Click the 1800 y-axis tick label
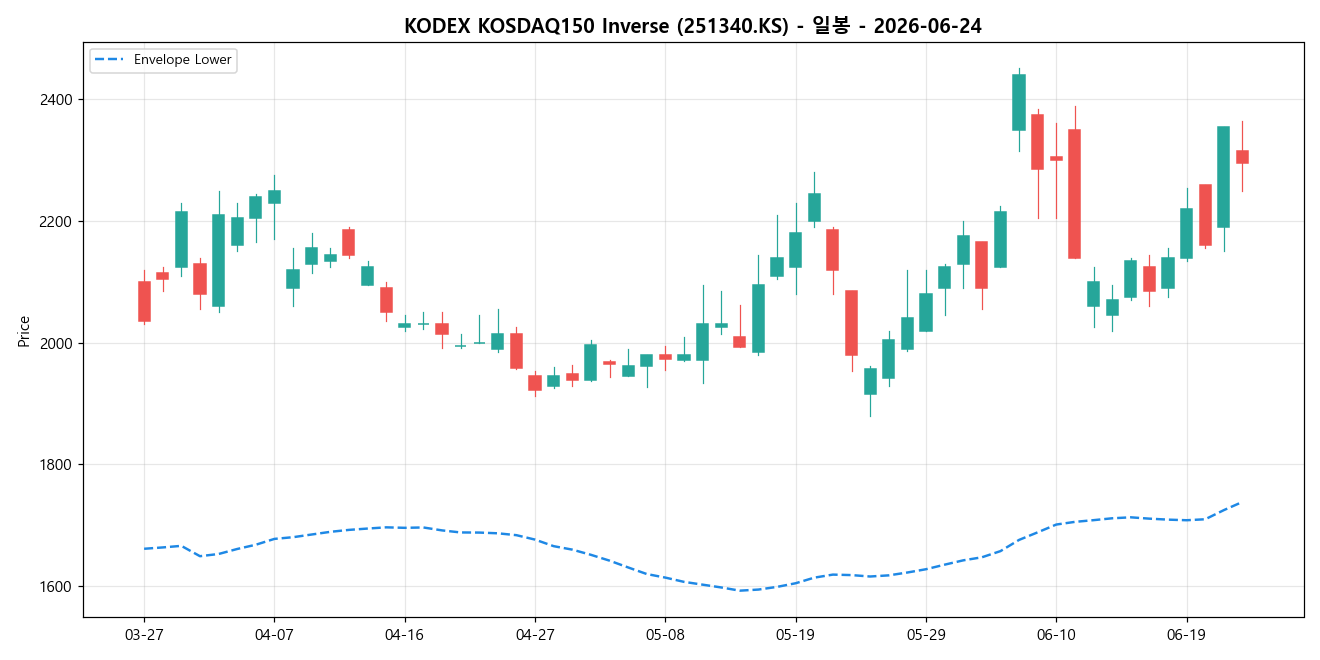 56,465
